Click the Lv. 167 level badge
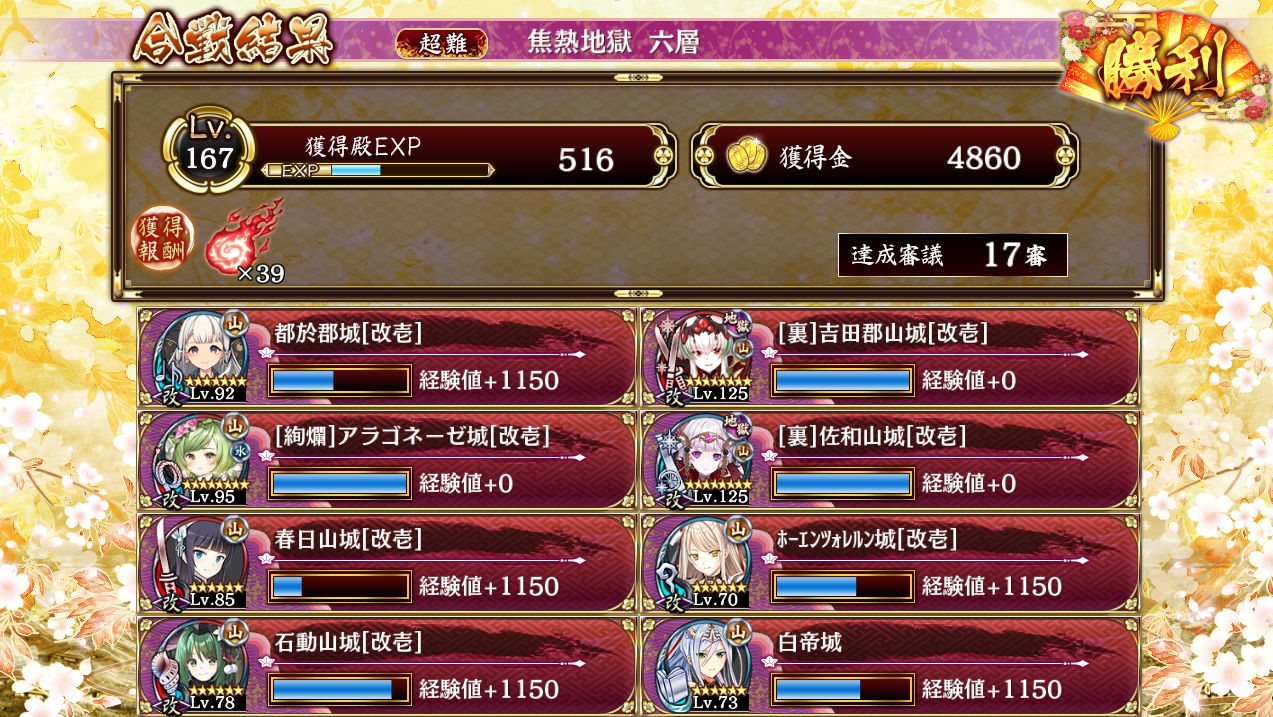Image resolution: width=1273 pixels, height=717 pixels. [x=208, y=150]
